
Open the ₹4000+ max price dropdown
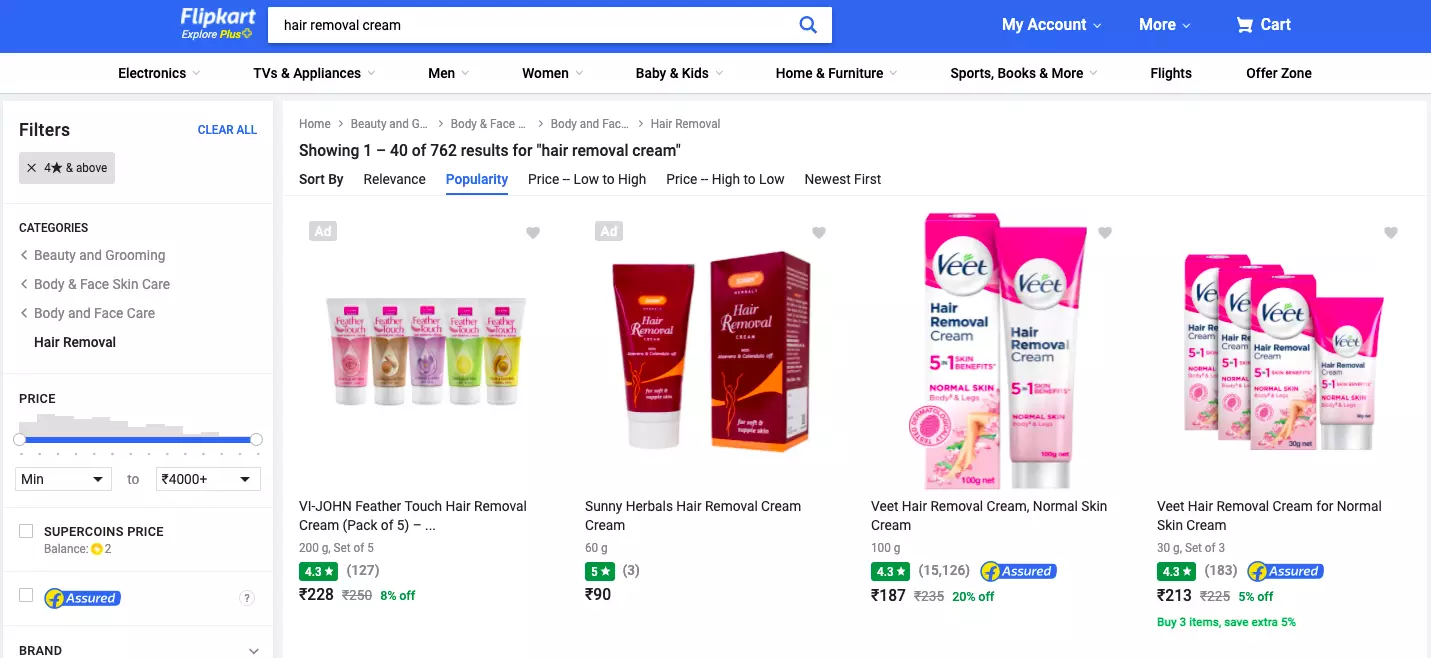pyautogui.click(x=208, y=479)
